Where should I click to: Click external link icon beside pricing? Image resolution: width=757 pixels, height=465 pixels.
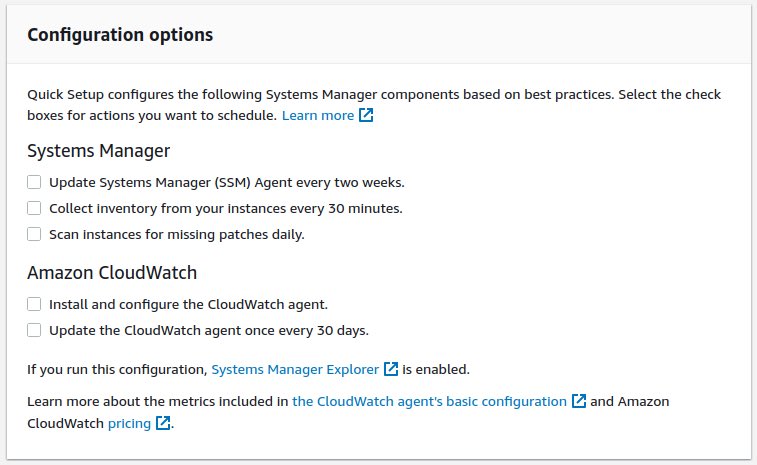164,423
